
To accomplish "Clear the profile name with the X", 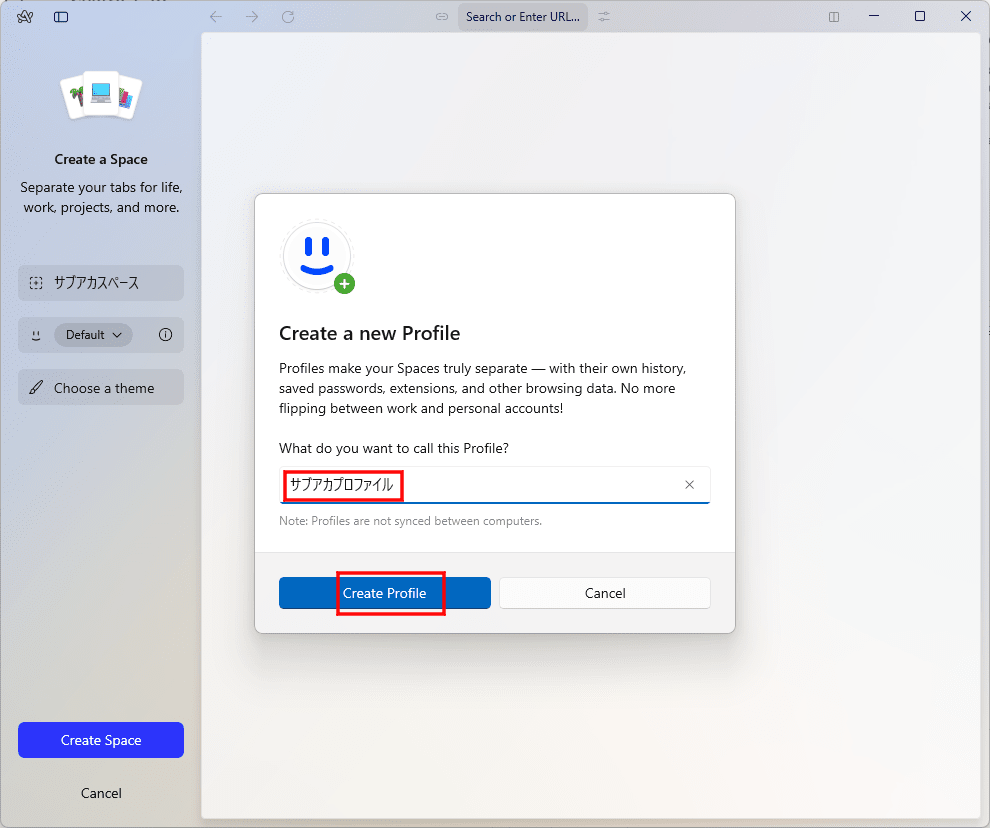I will (689, 485).
